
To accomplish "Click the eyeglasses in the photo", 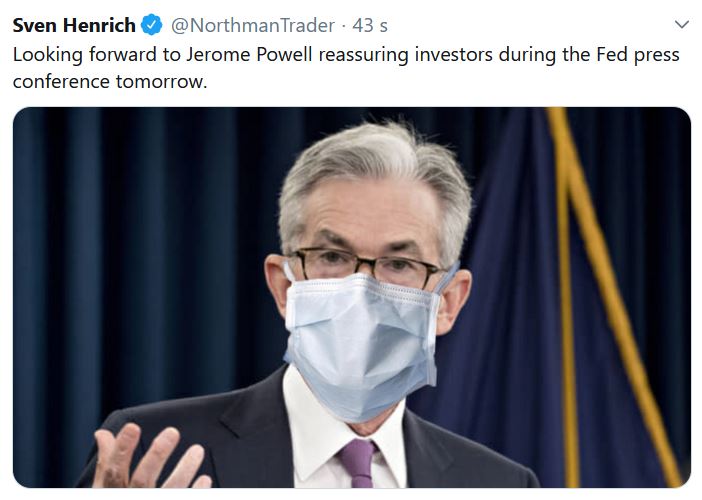I will (x=366, y=266).
